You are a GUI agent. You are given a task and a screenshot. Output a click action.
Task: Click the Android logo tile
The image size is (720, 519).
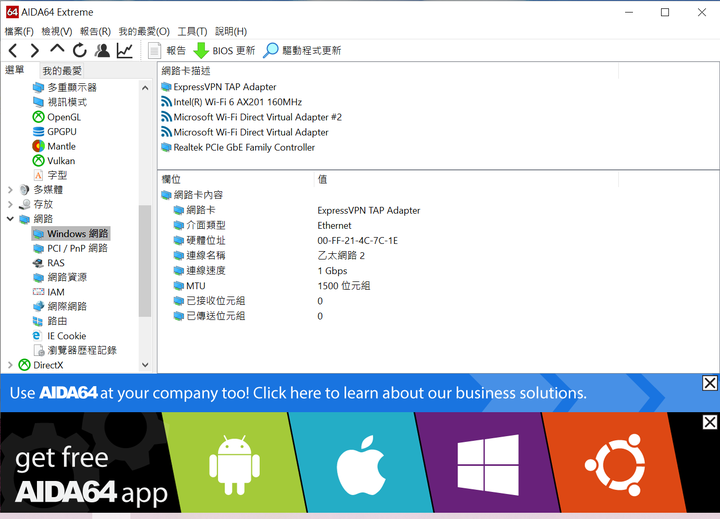[x=234, y=465]
